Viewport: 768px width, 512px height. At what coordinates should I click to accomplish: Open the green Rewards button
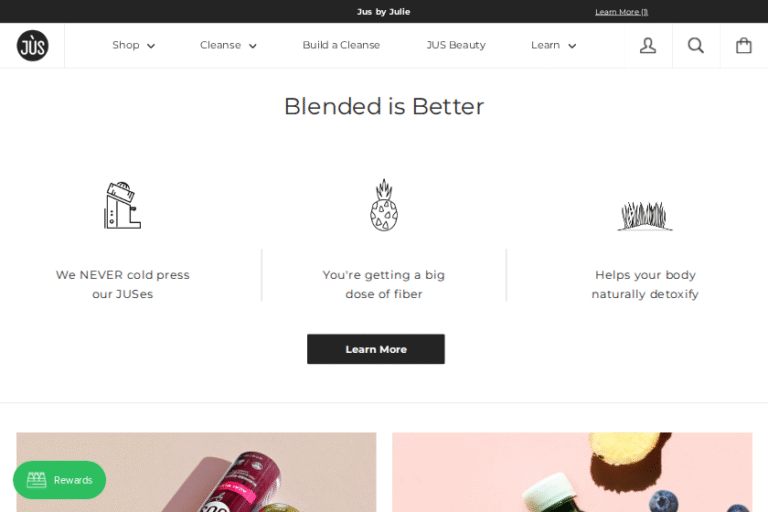[59, 480]
